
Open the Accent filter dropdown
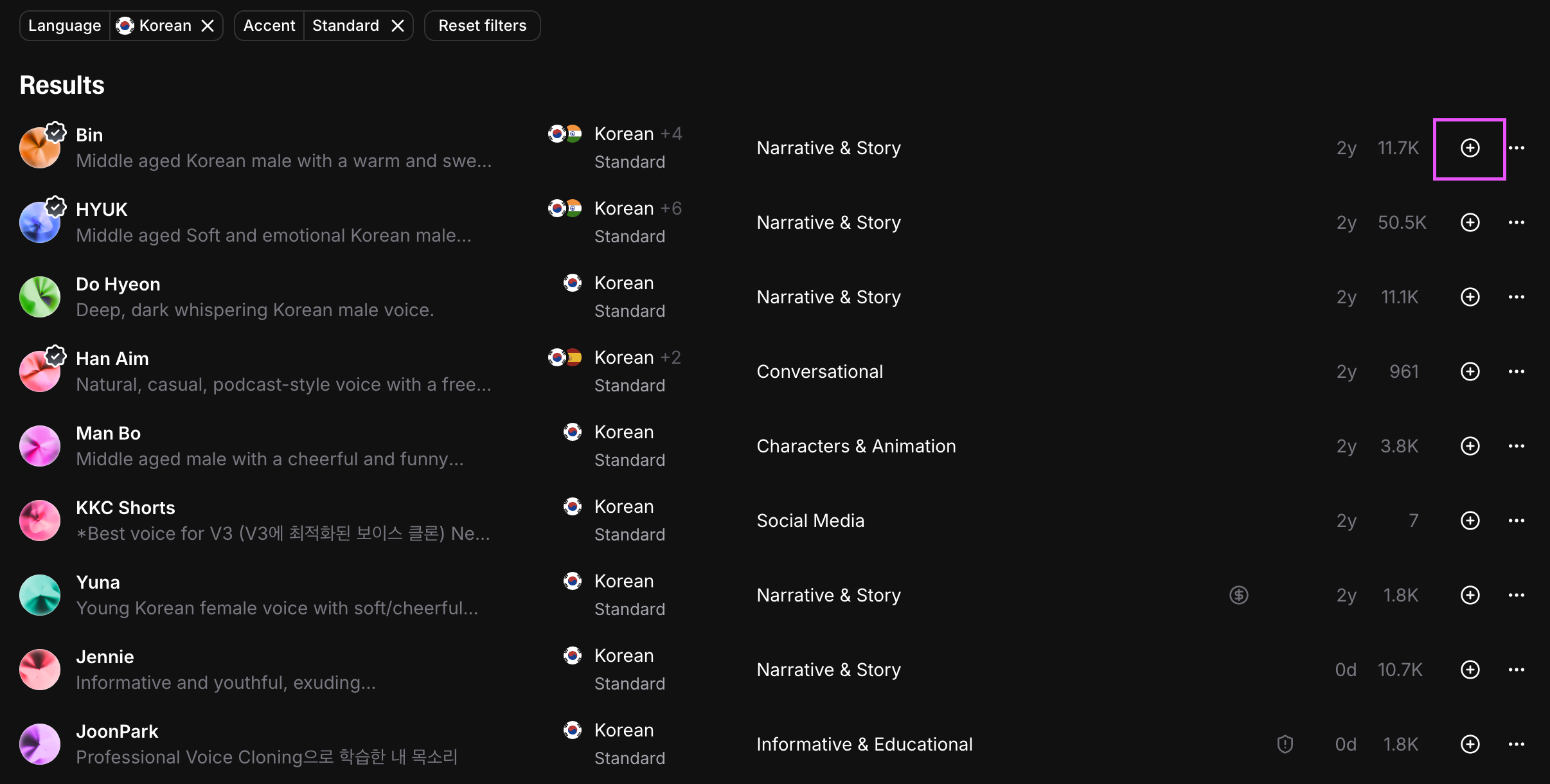(269, 26)
